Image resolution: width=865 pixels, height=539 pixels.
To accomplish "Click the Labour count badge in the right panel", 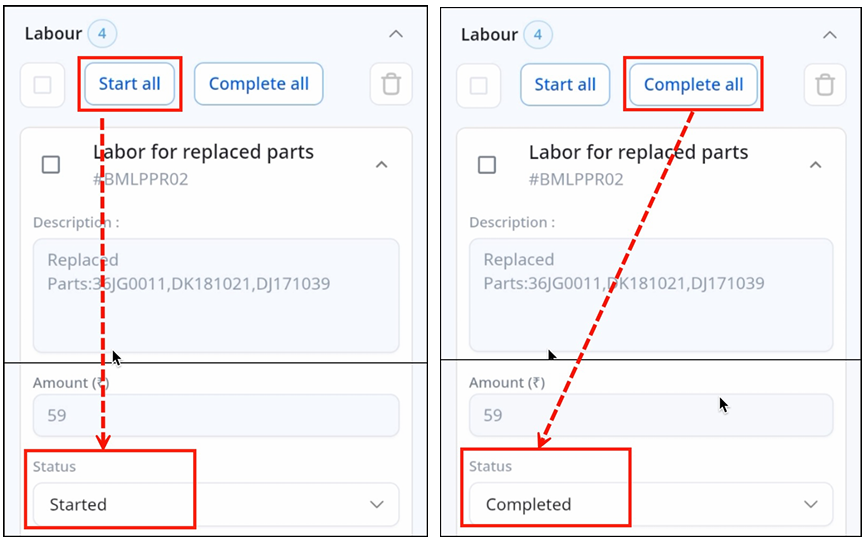I will [x=538, y=35].
